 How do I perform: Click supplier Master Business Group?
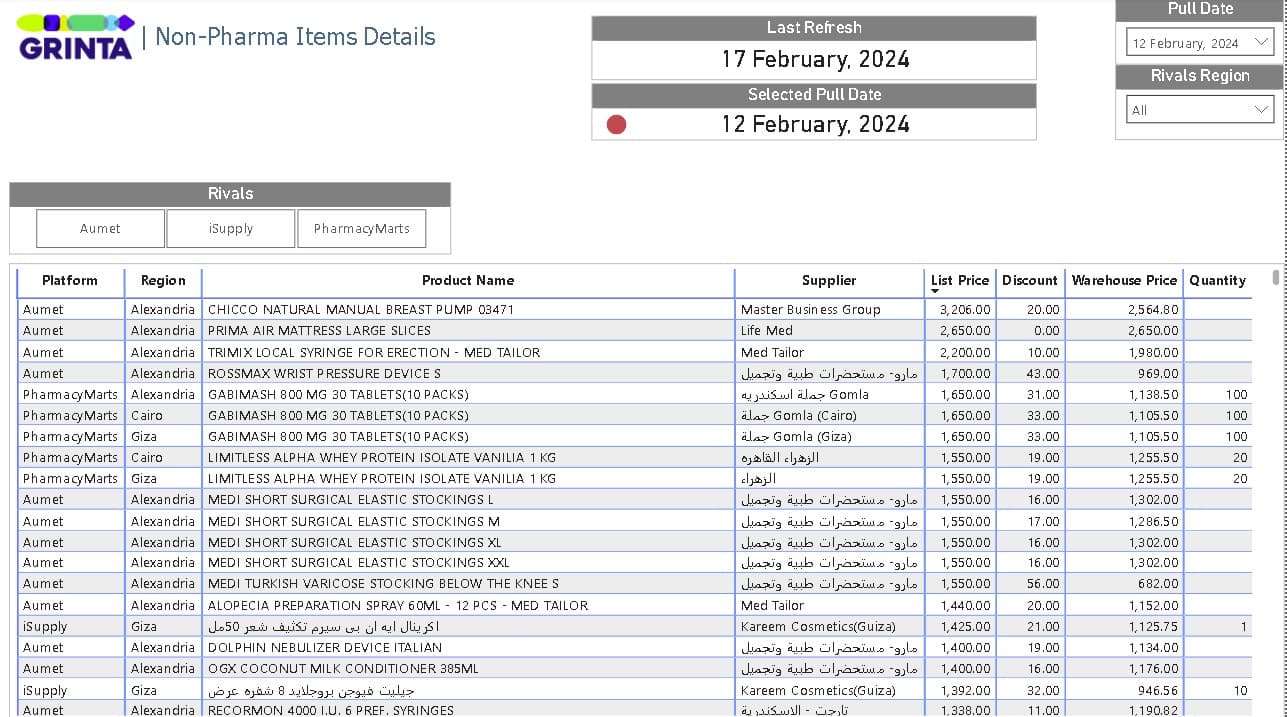[811, 310]
